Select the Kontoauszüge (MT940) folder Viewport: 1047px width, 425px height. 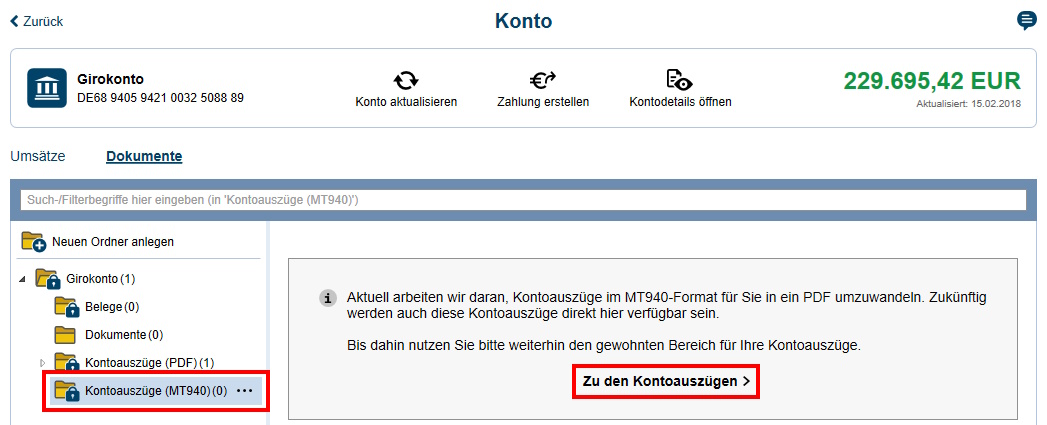tap(147, 391)
